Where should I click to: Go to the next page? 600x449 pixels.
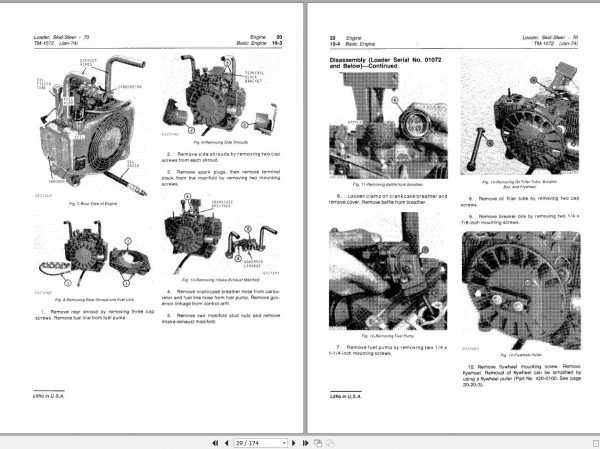click(x=293, y=443)
